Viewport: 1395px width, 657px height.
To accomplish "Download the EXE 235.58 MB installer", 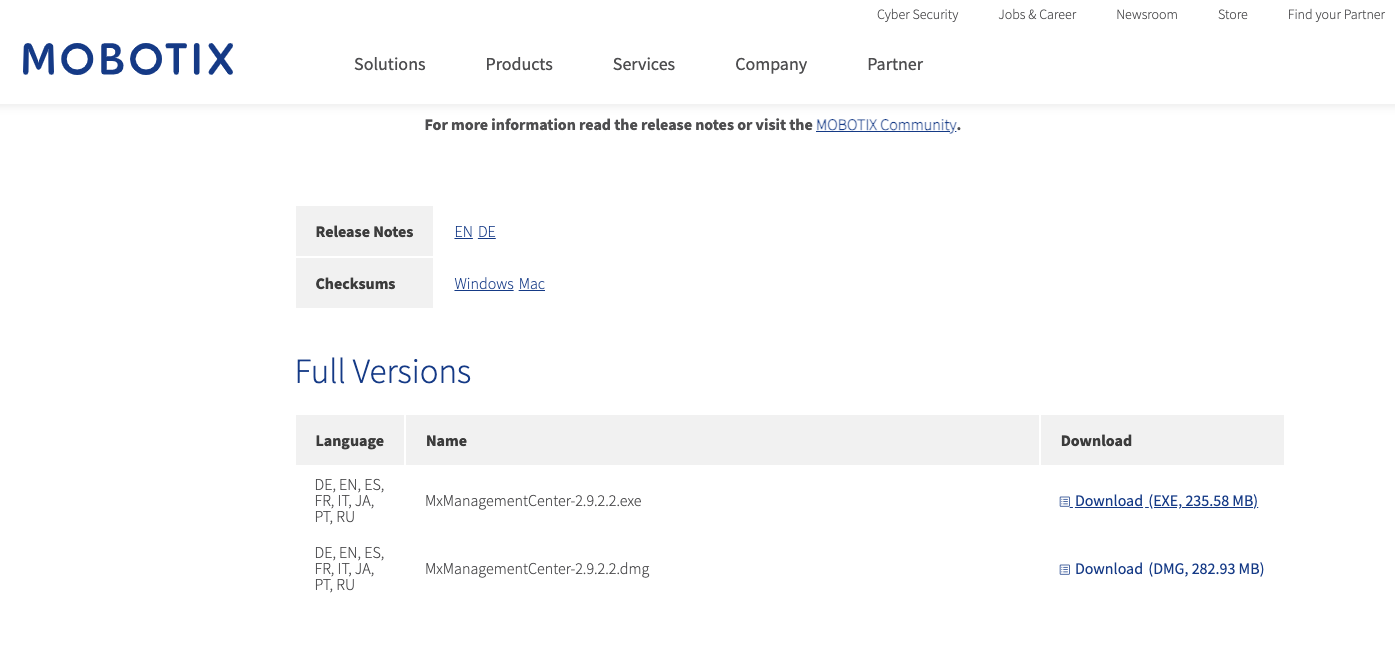I will pyautogui.click(x=1166, y=501).
